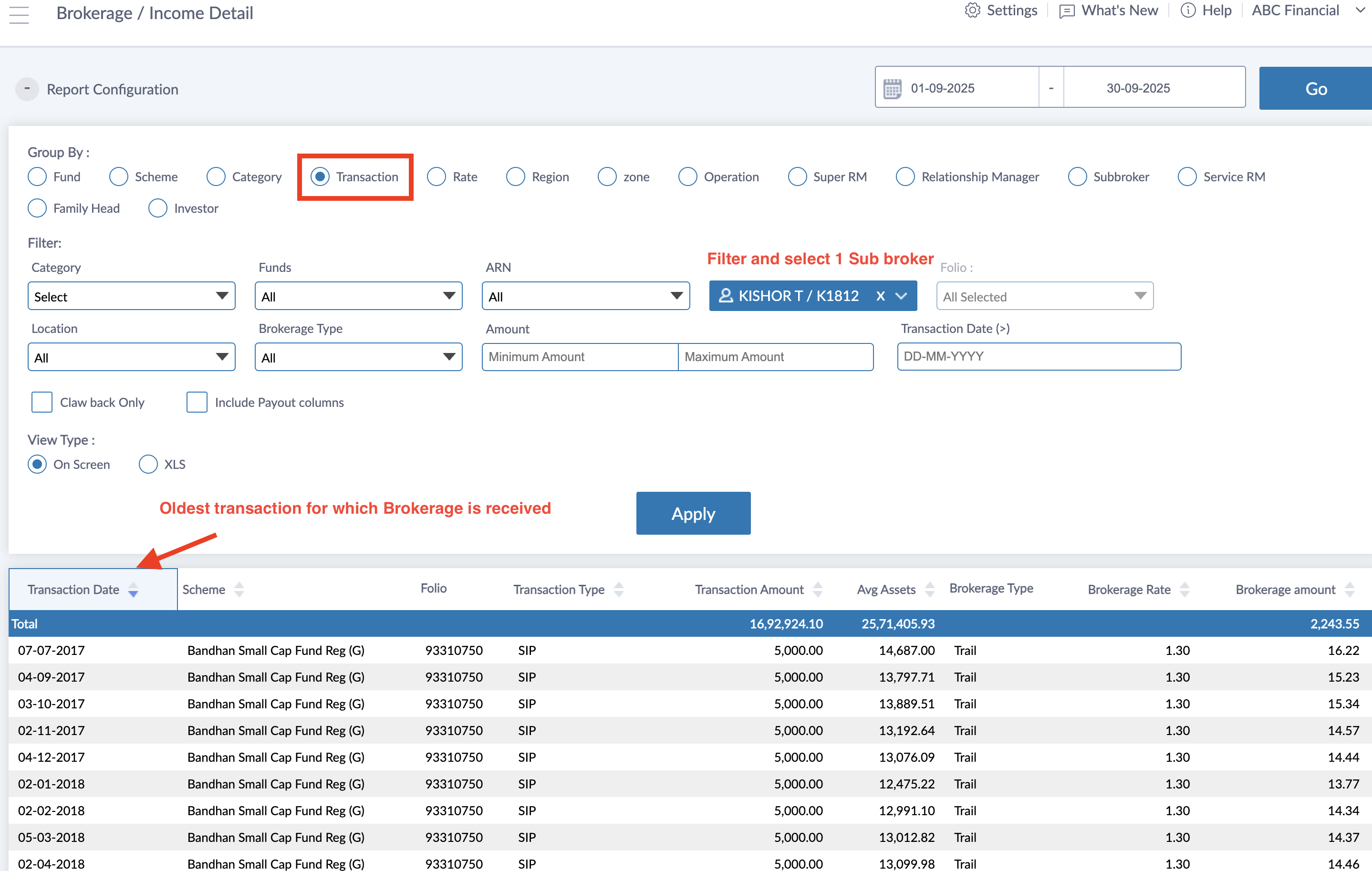Open the hamburger navigation menu
The width and height of the screenshot is (1372, 871).
point(19,14)
